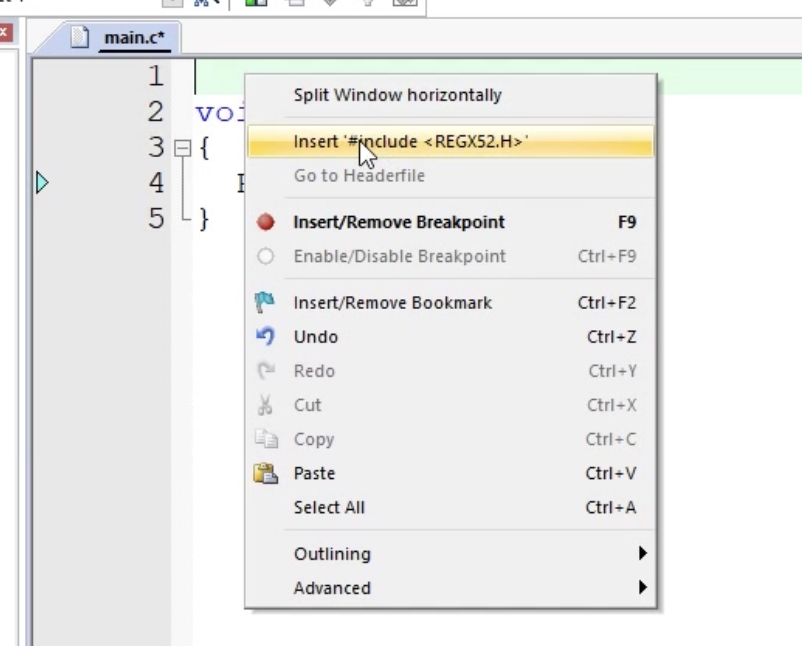Click the Redo arrow icon
The height and width of the screenshot is (646, 802).
(265, 371)
